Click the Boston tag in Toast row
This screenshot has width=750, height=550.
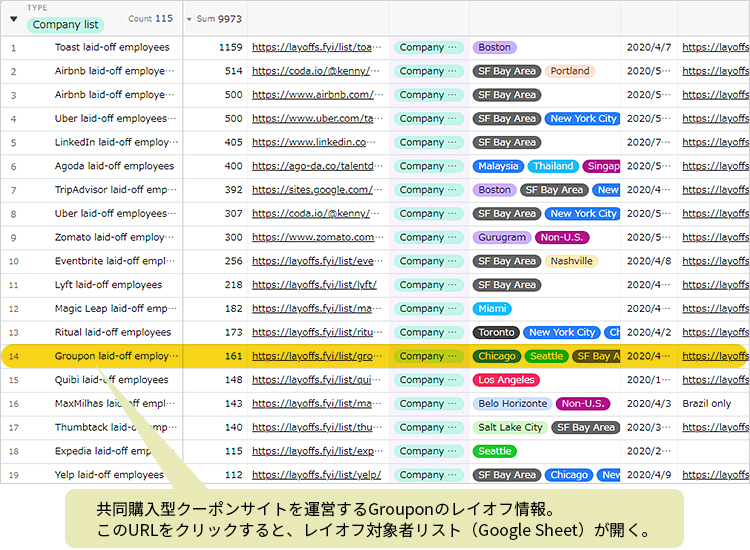[x=495, y=47]
